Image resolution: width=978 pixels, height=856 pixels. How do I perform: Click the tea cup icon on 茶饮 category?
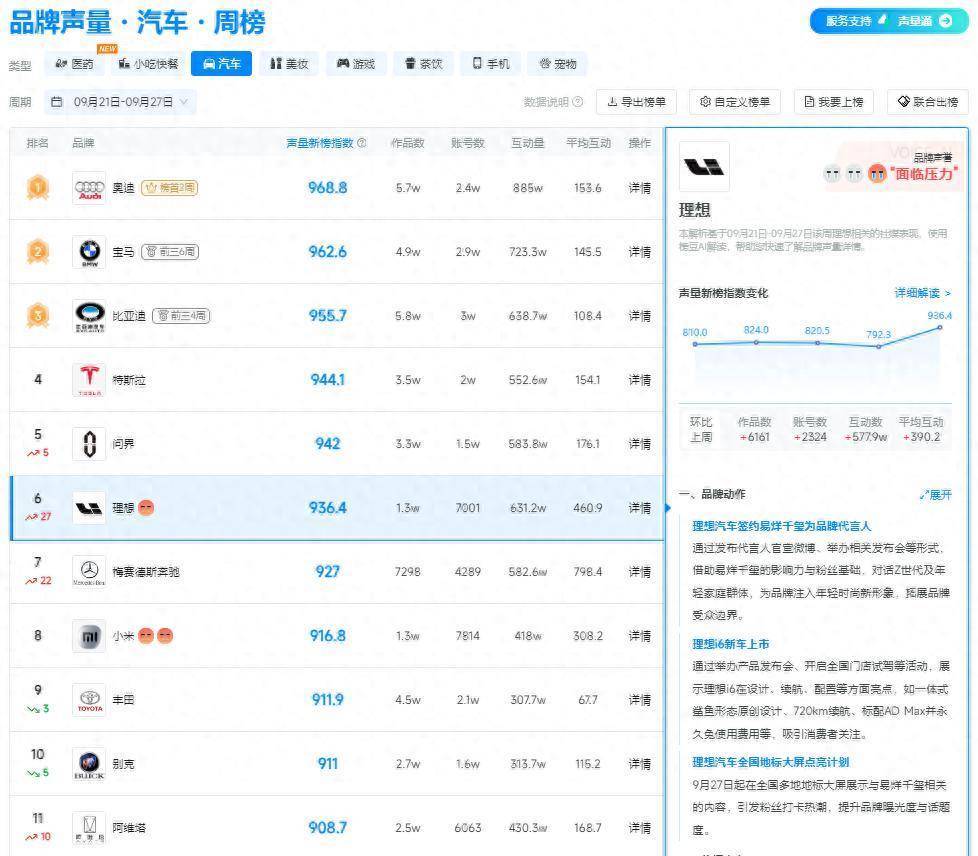coord(409,63)
